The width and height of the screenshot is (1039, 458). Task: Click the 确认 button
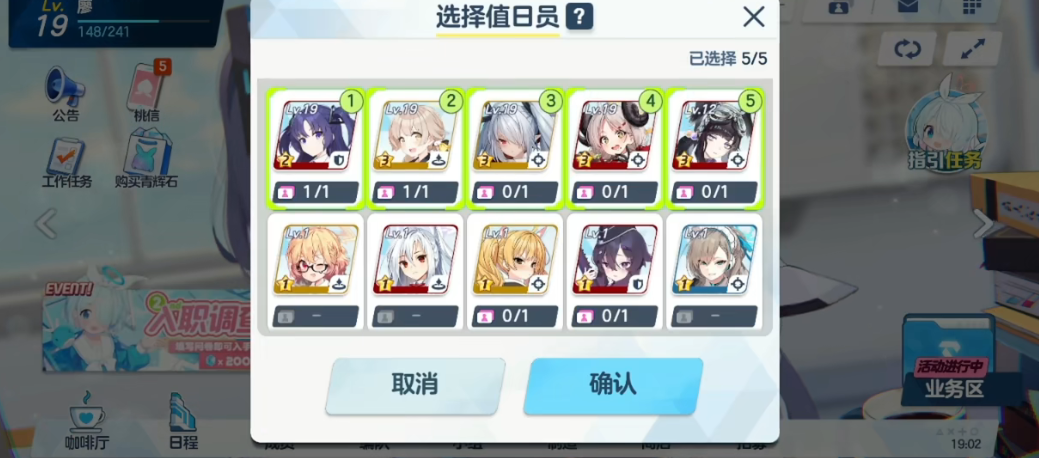(613, 385)
